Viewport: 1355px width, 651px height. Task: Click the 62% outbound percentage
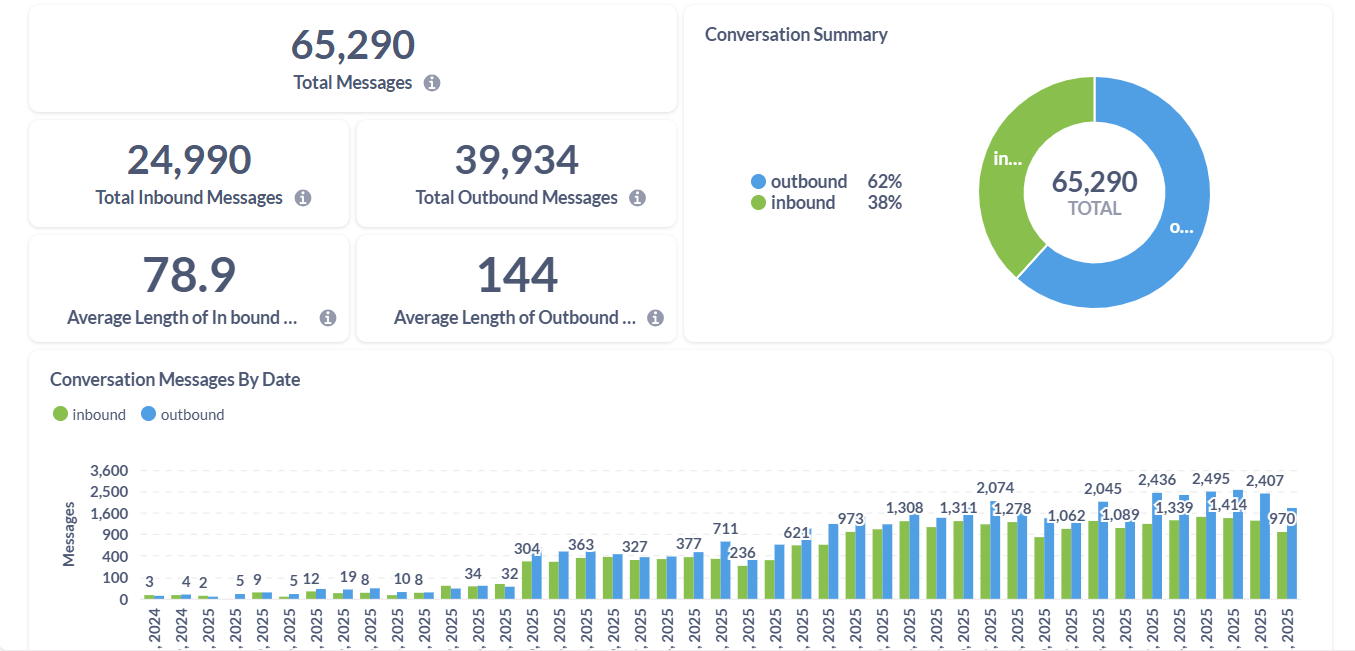click(x=885, y=181)
